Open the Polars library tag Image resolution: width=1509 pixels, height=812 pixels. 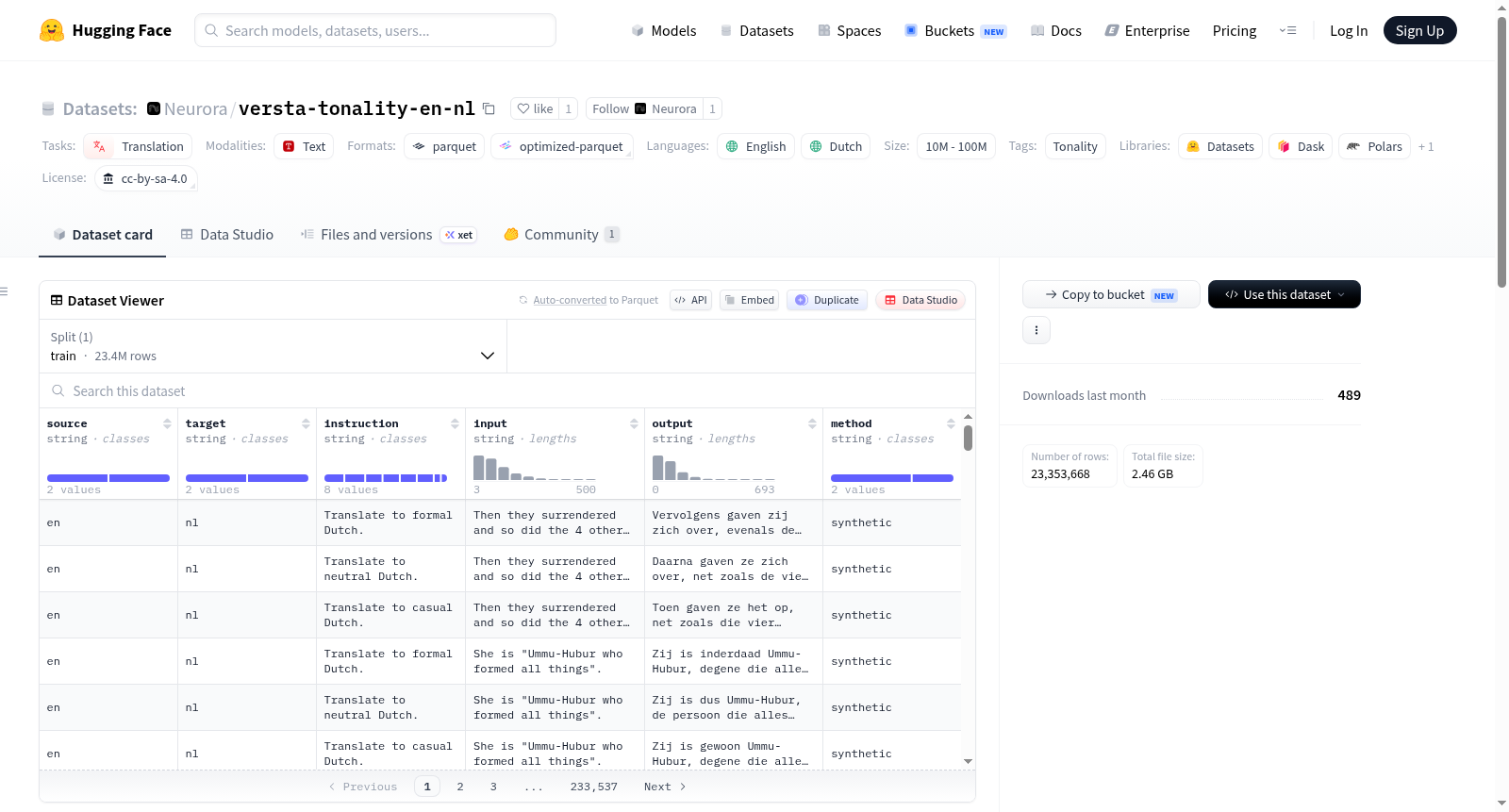coord(1375,146)
